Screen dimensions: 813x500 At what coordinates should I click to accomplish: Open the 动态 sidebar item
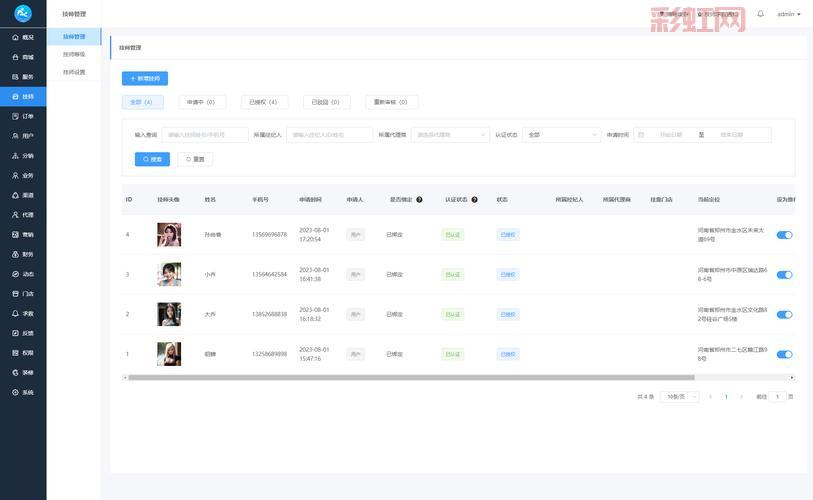[23, 274]
